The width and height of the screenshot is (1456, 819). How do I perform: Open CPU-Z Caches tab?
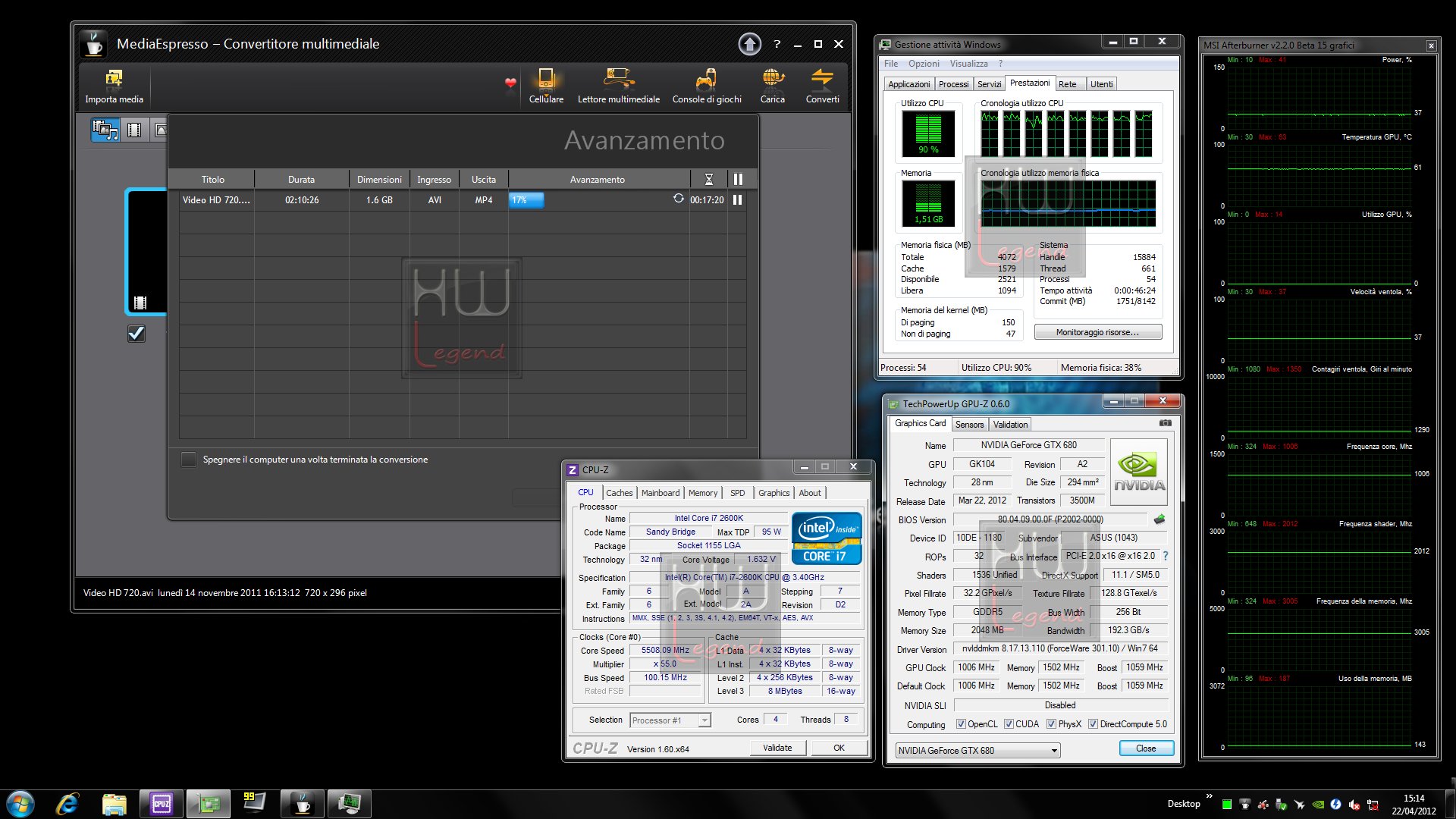click(x=619, y=493)
